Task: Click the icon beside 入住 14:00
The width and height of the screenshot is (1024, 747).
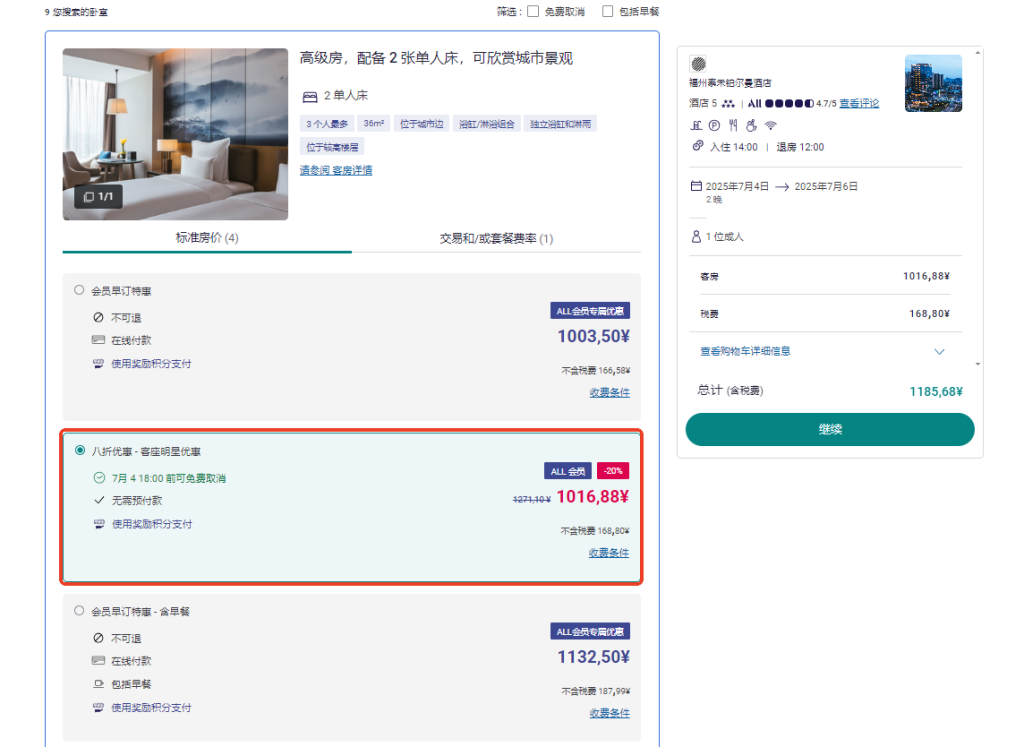Action: tap(697, 146)
